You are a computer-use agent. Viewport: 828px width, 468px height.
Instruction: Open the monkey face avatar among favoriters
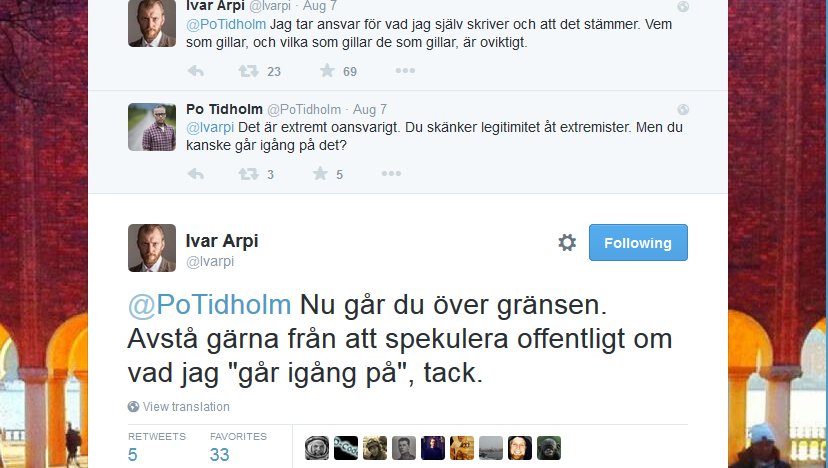(x=549, y=448)
